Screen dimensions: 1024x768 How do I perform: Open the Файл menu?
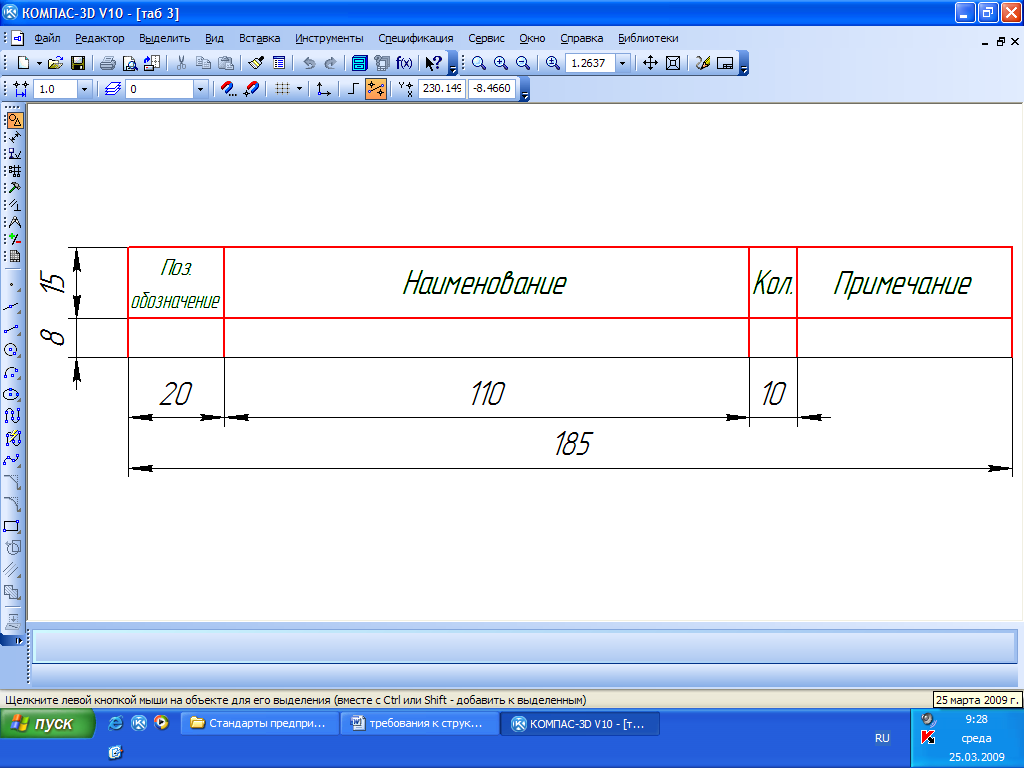coord(47,38)
